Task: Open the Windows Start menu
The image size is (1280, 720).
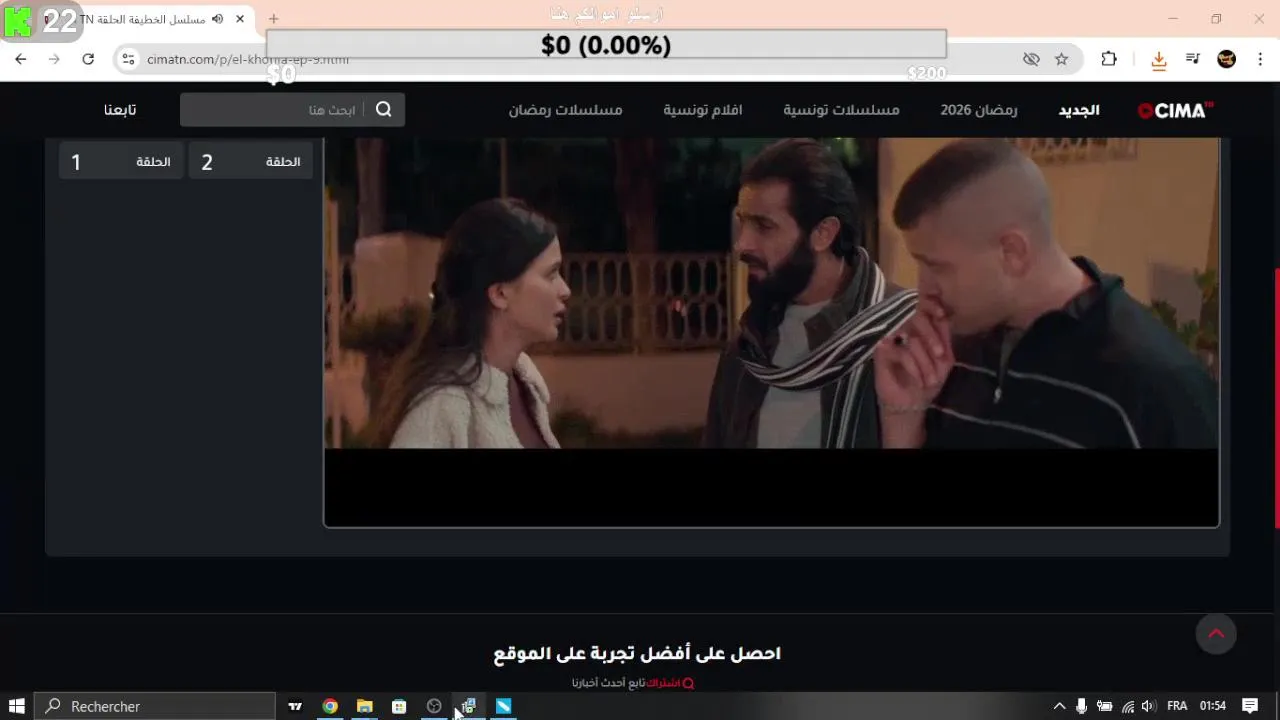Action: [x=17, y=706]
